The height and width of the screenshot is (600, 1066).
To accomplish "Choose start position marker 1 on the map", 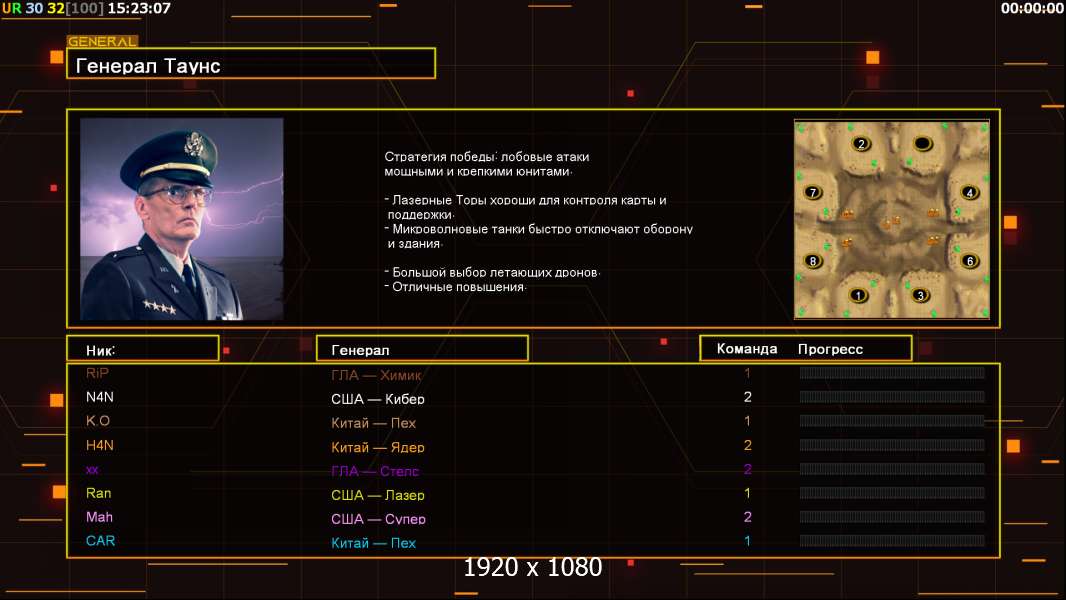I will pyautogui.click(x=859, y=296).
